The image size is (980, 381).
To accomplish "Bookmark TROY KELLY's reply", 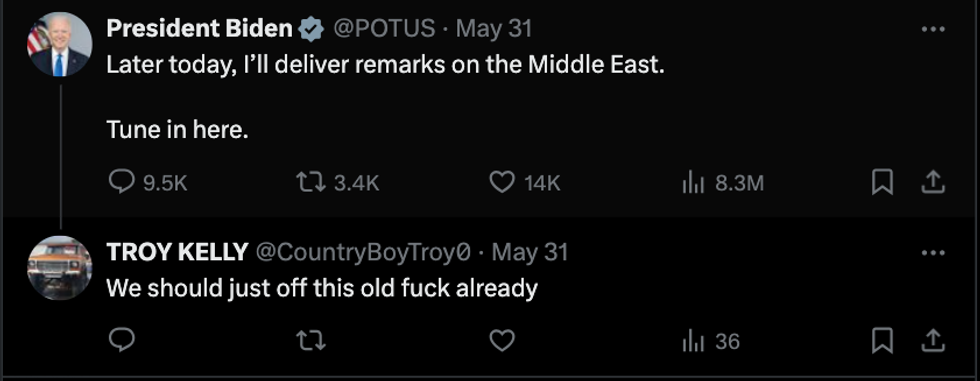I will 882,341.
